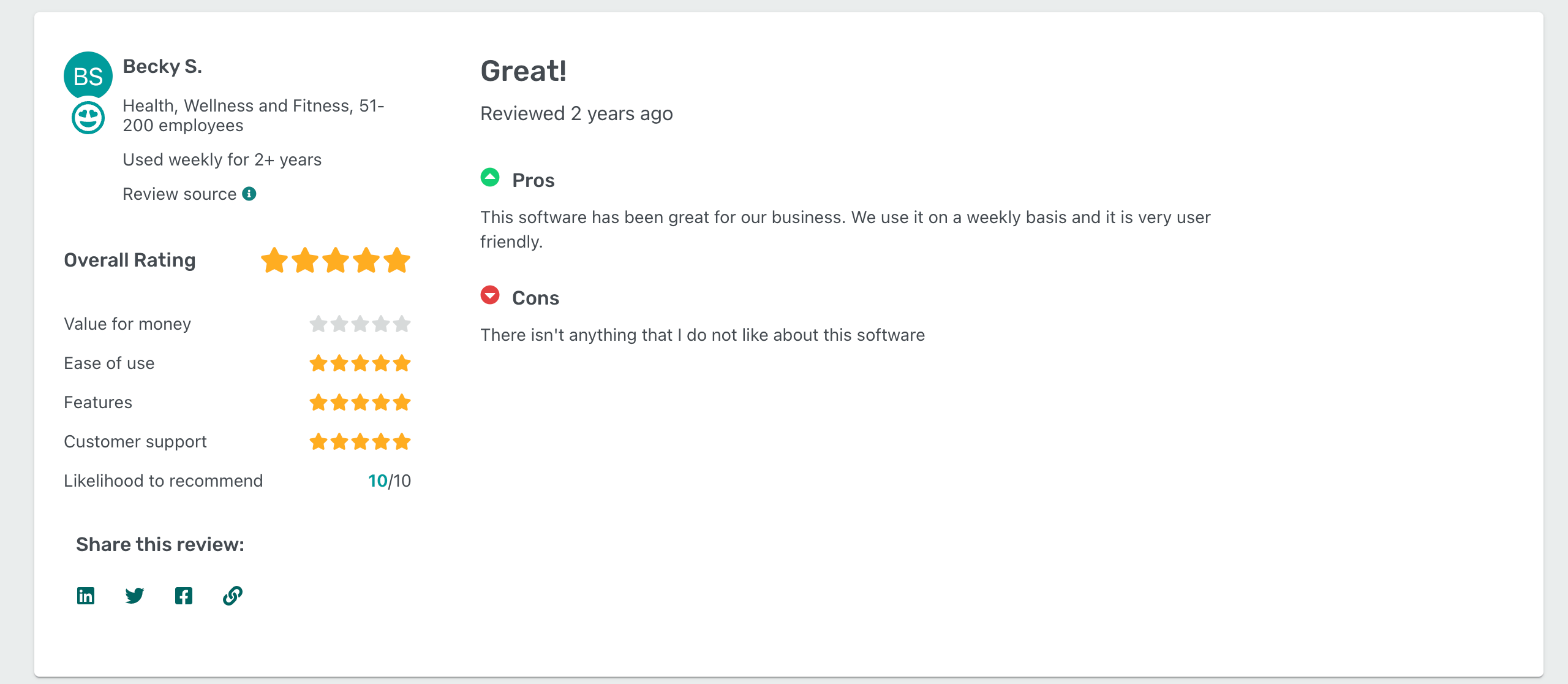
Task: Click the green Pros arrow icon
Action: click(x=490, y=178)
